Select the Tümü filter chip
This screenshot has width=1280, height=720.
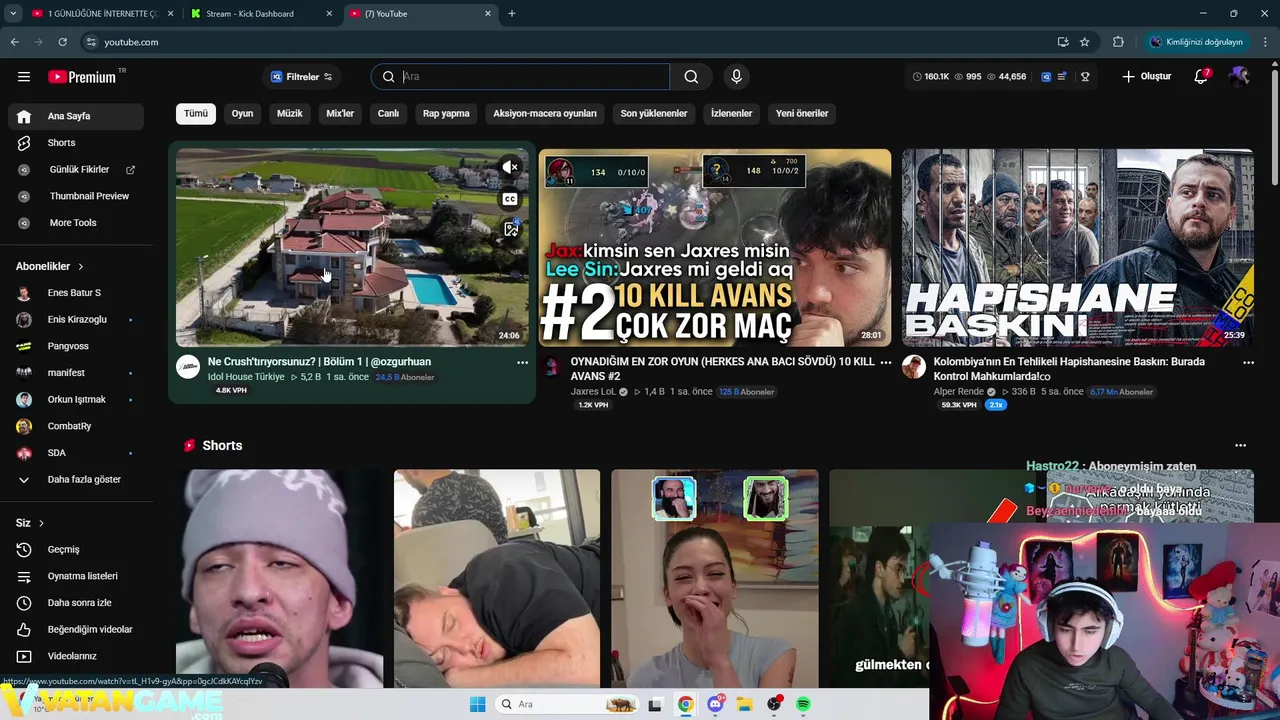196,113
